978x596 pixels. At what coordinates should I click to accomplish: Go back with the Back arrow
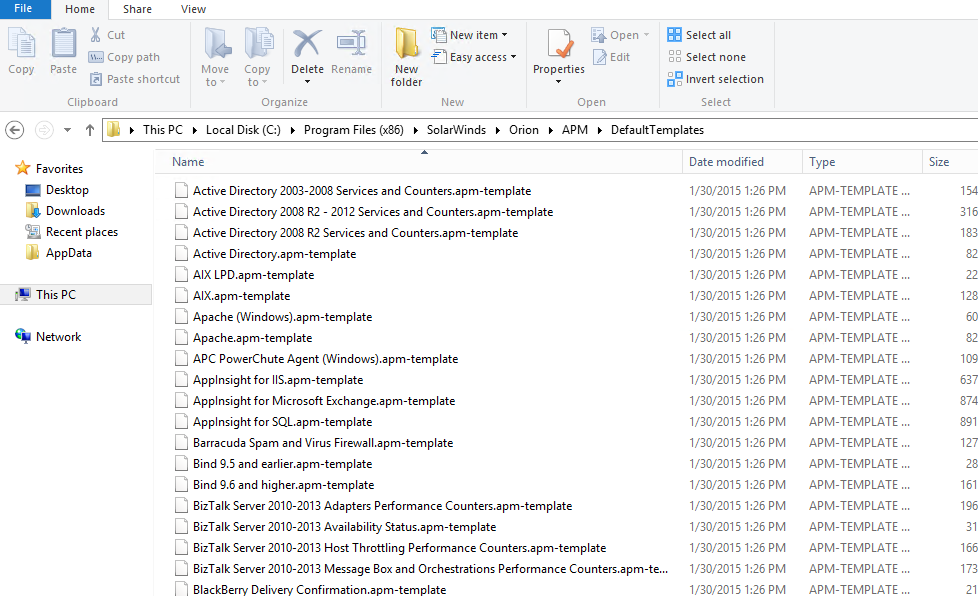[x=15, y=130]
